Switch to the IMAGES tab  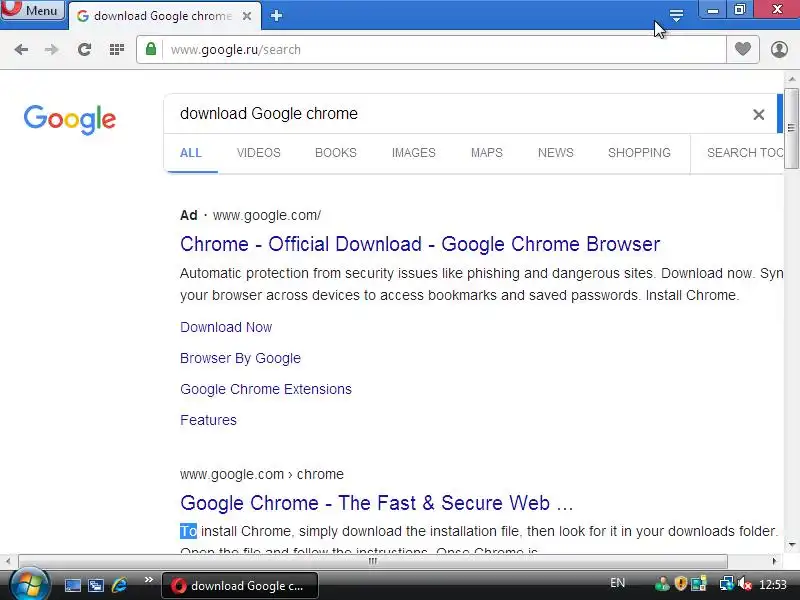tap(414, 153)
